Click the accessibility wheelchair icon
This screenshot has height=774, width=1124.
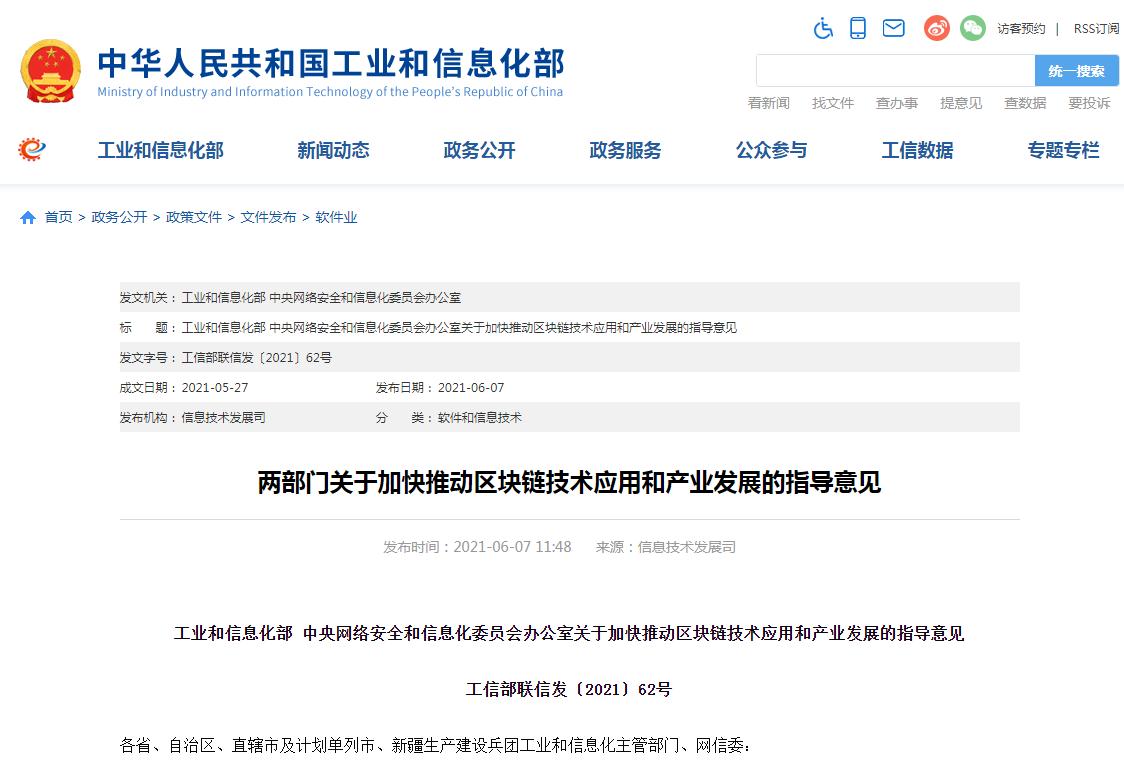(823, 28)
